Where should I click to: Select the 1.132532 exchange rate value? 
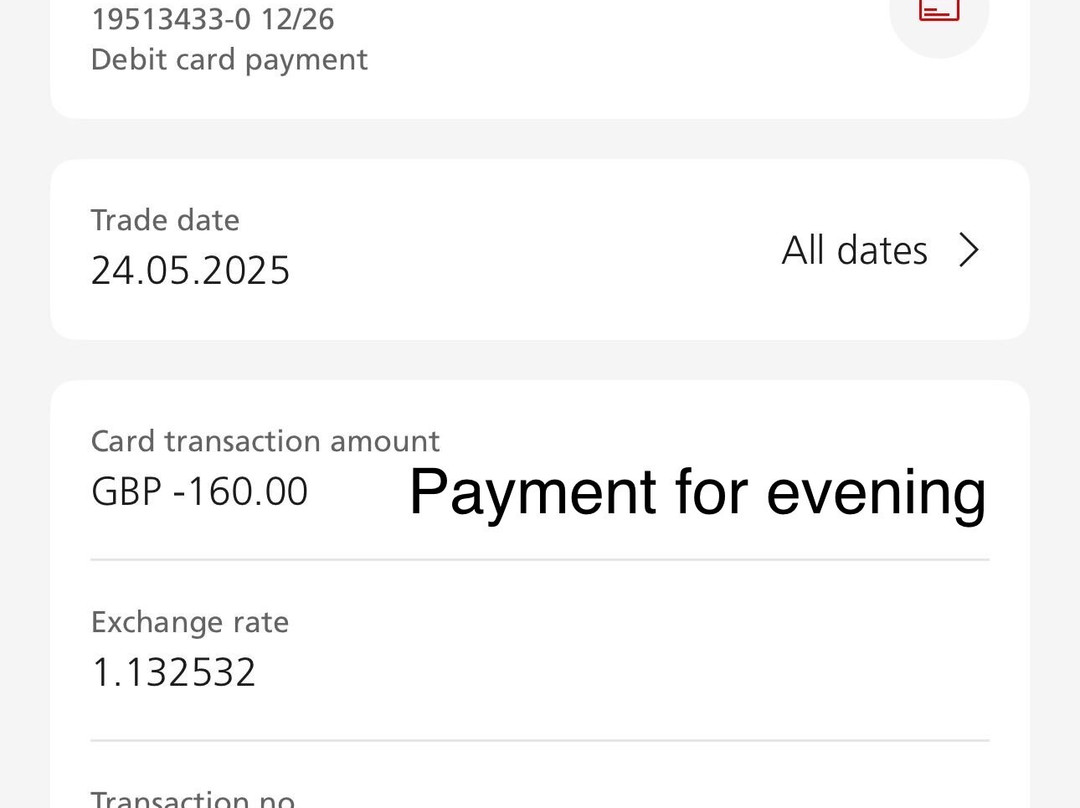pyautogui.click(x=173, y=672)
